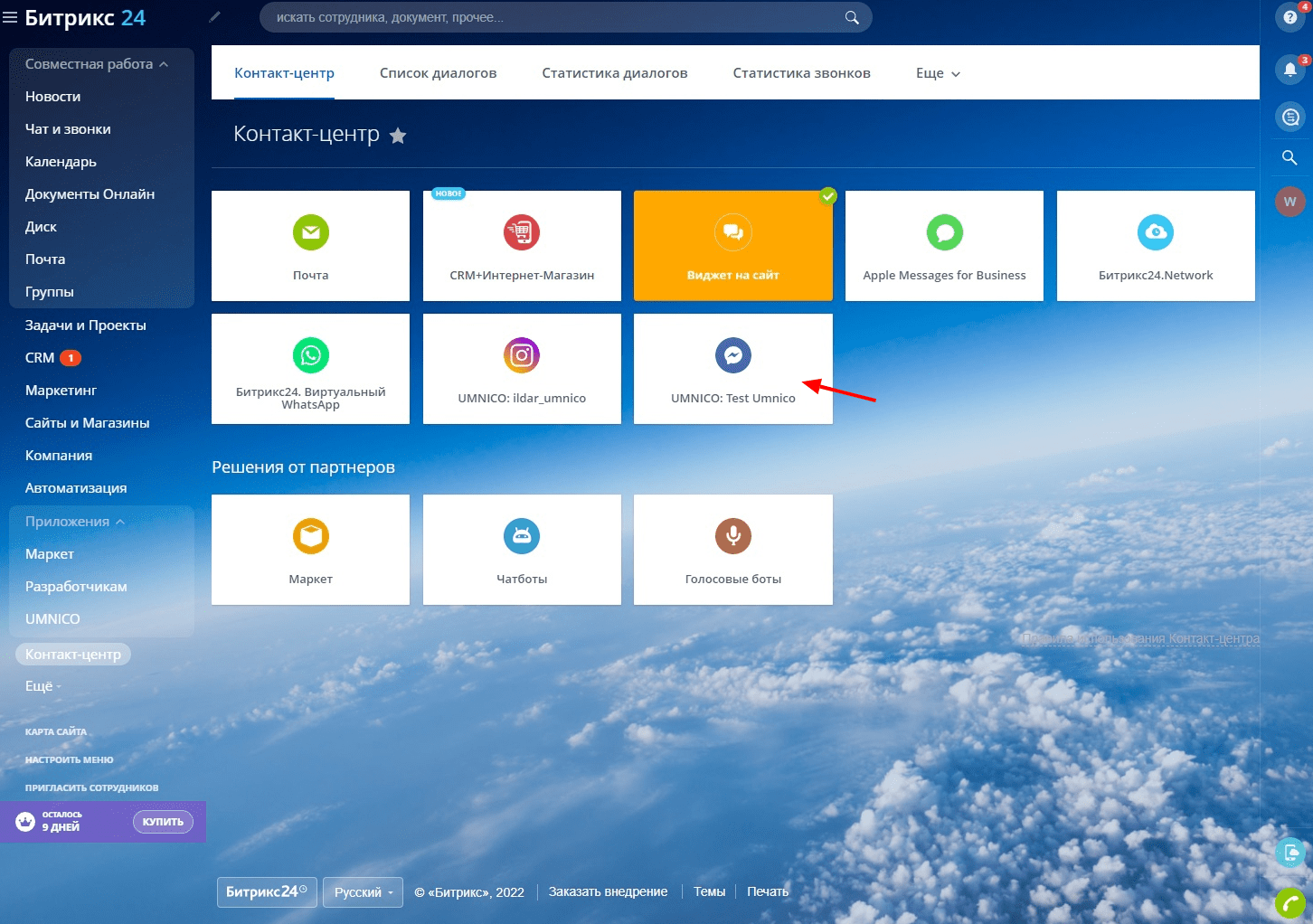Add Контакт-центр to favorites with star
1313x924 pixels.
[x=398, y=136]
